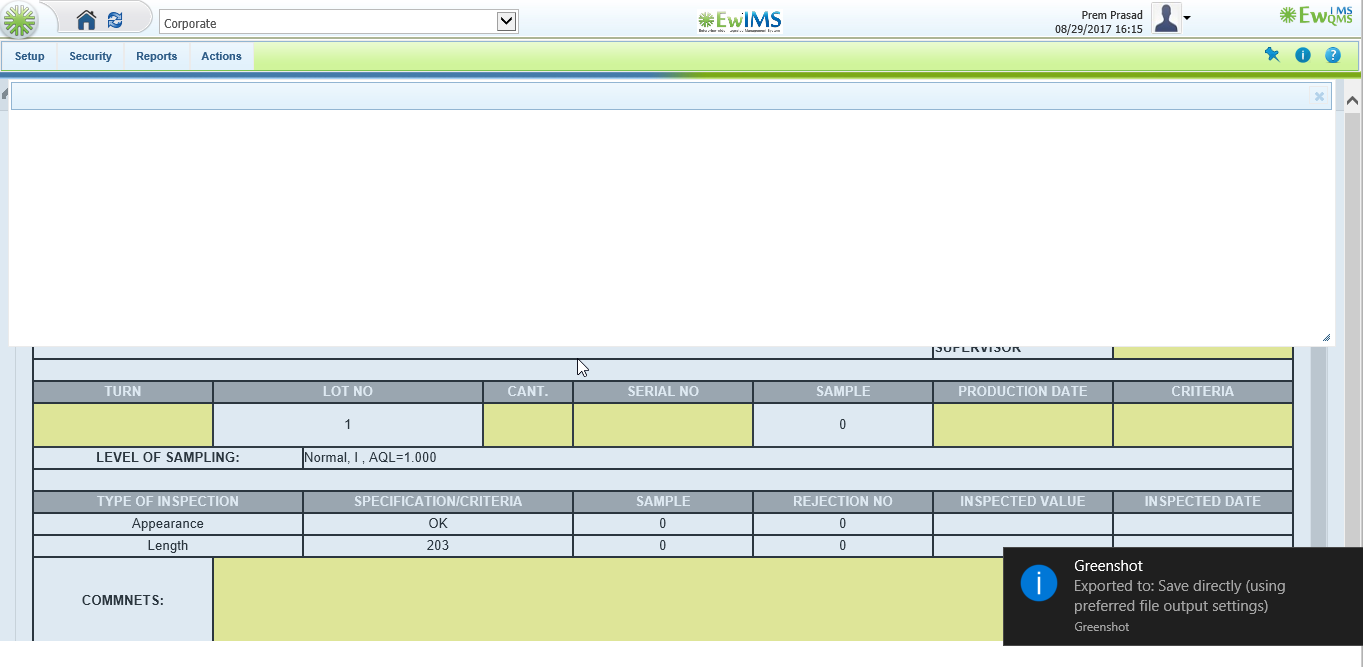Click the Greenshot notification info icon
The width and height of the screenshot is (1363, 667).
click(1039, 583)
